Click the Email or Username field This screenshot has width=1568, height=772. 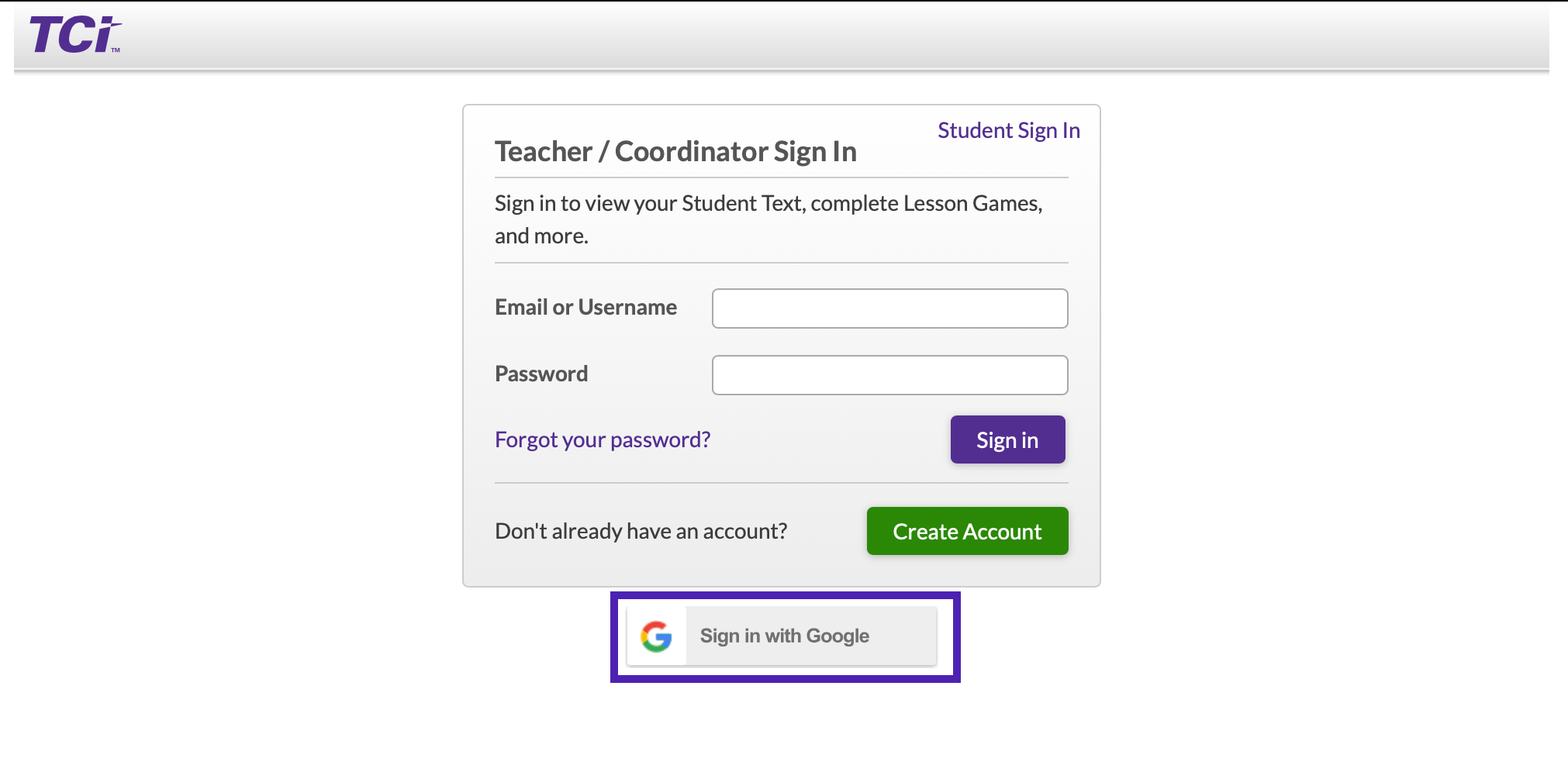(x=889, y=308)
